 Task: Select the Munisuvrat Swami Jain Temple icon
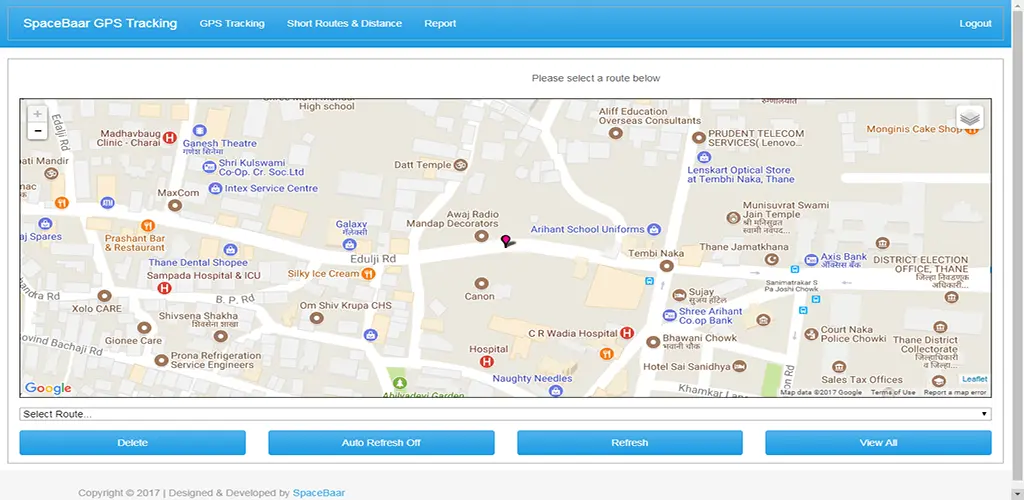(733, 217)
